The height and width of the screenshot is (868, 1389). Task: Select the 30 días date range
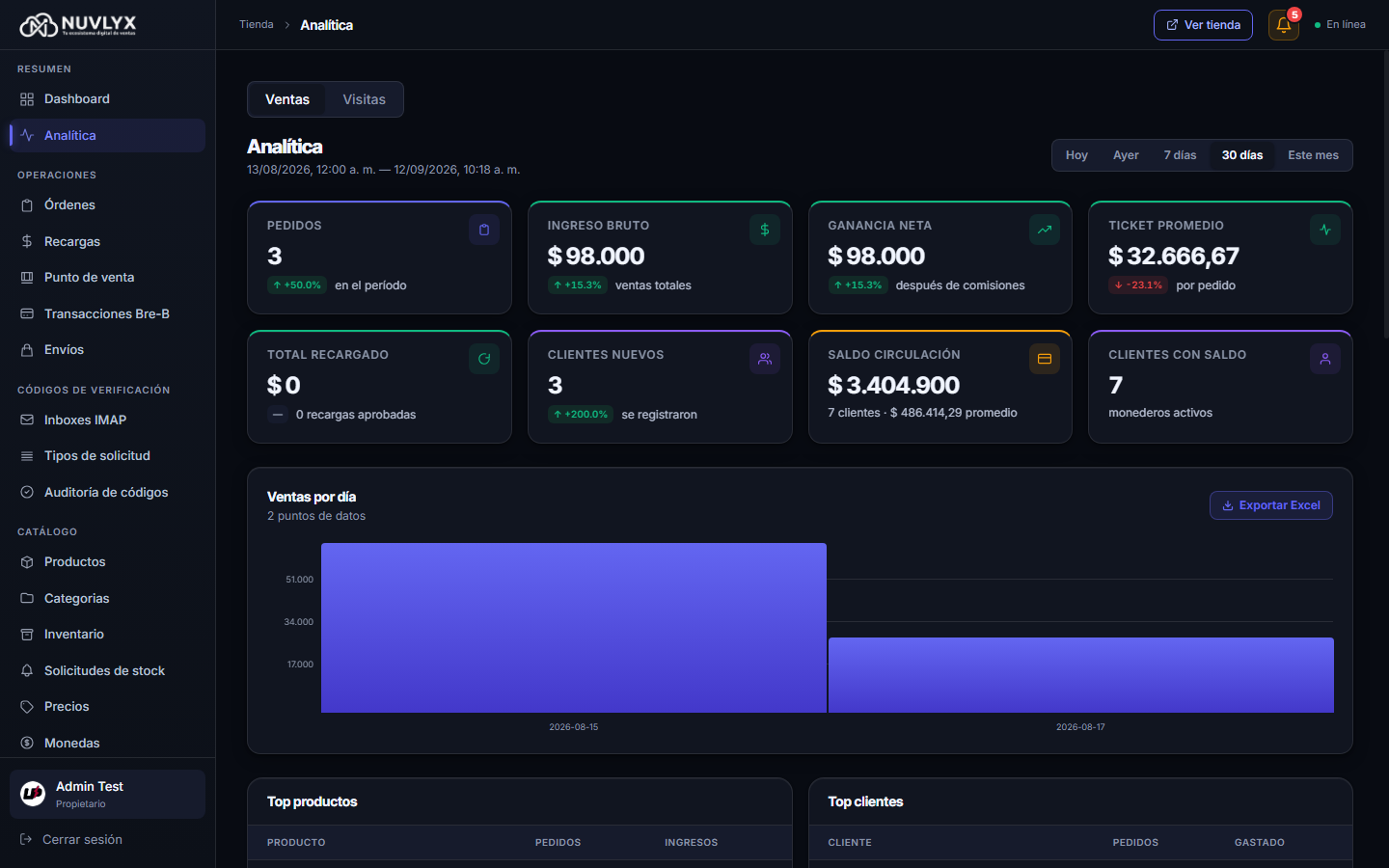point(1242,155)
